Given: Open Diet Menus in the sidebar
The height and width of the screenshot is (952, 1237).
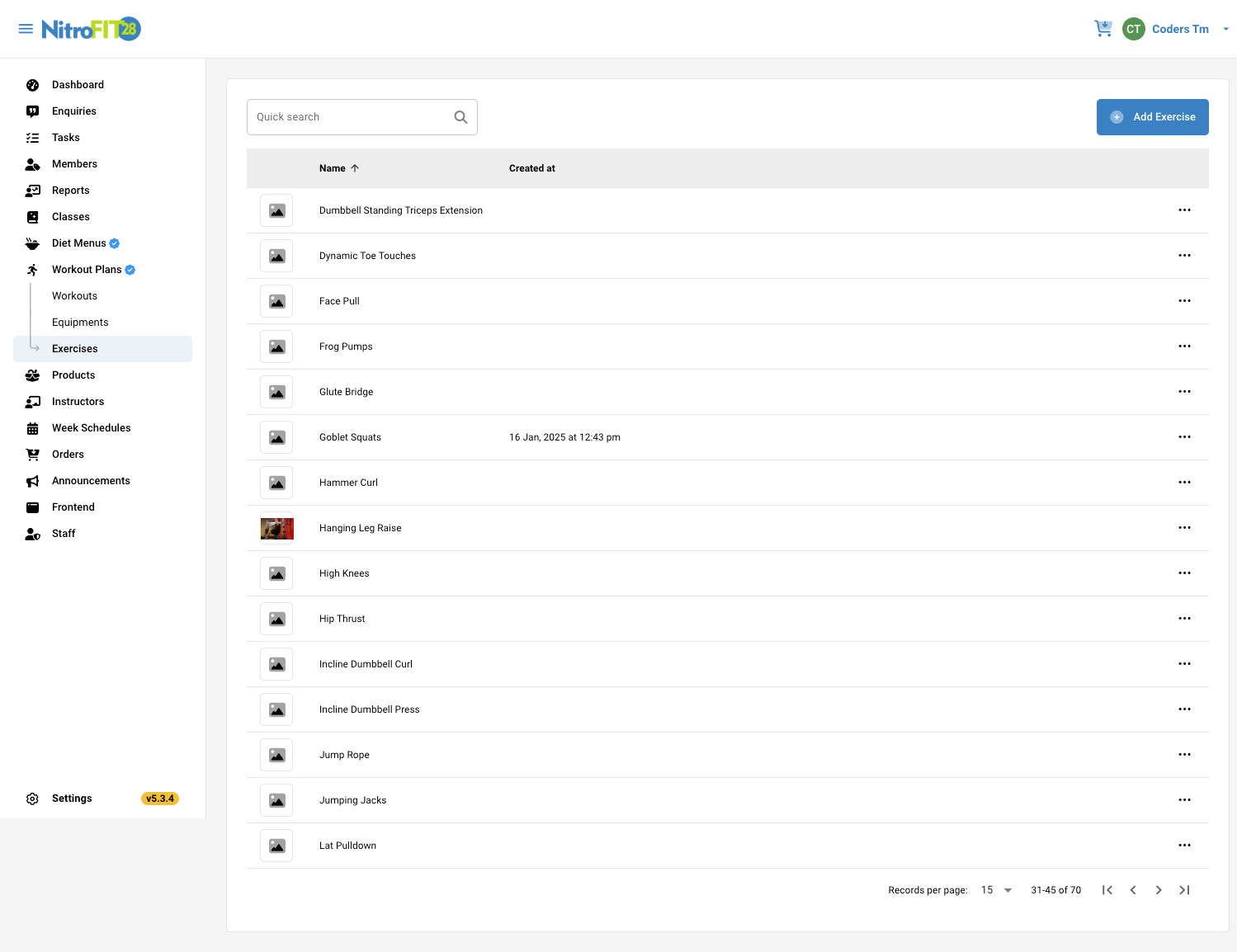Looking at the screenshot, I should click(79, 243).
